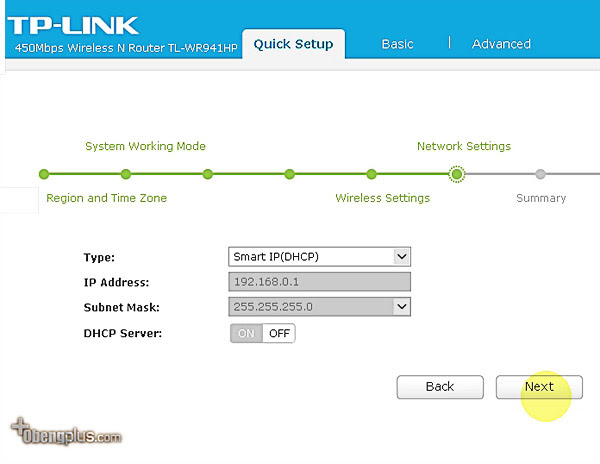Open the Subnet Mask dropdown 255.255.255.0
600x464 pixels.
coord(320,307)
